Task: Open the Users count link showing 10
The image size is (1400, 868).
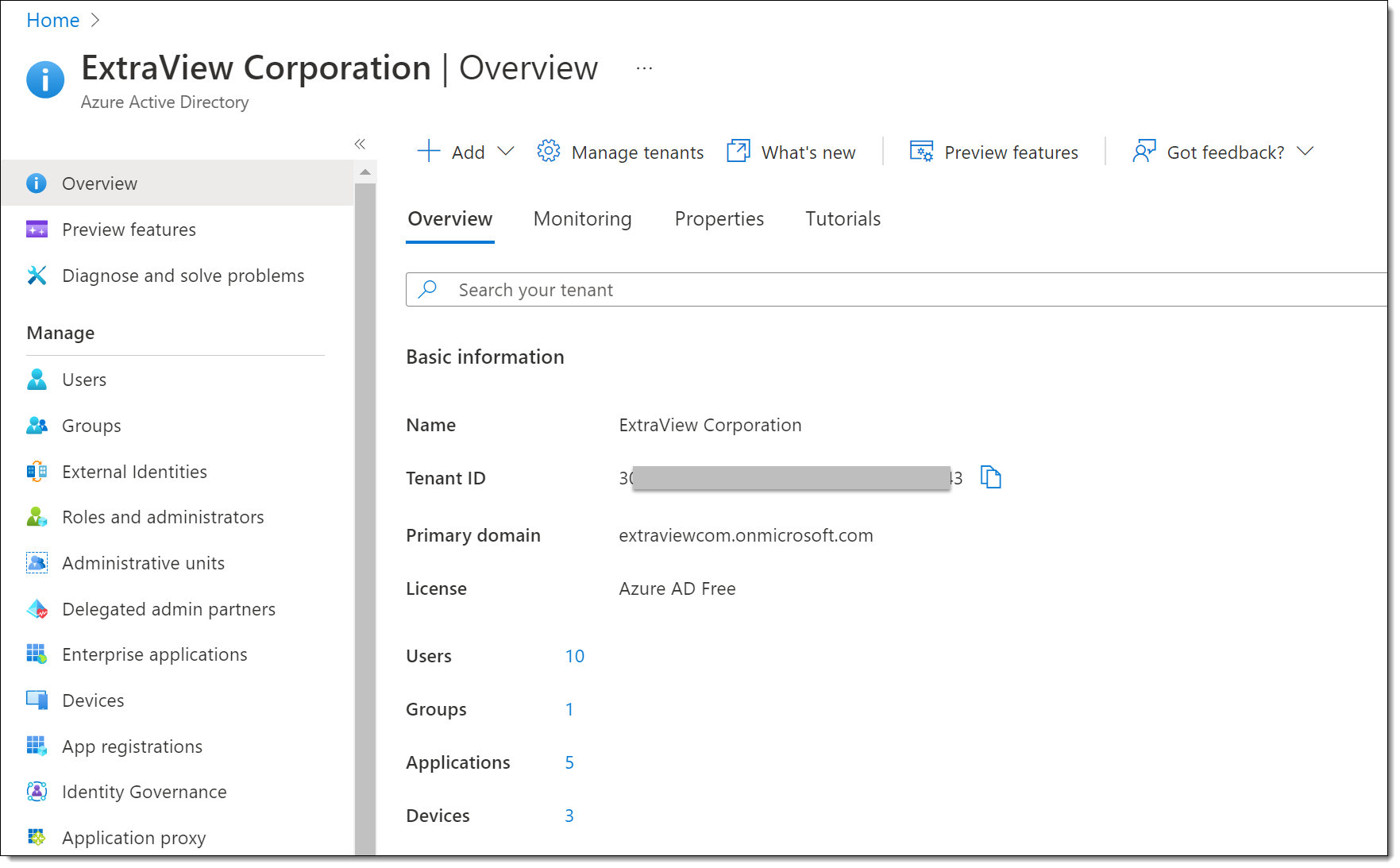Action: (575, 656)
